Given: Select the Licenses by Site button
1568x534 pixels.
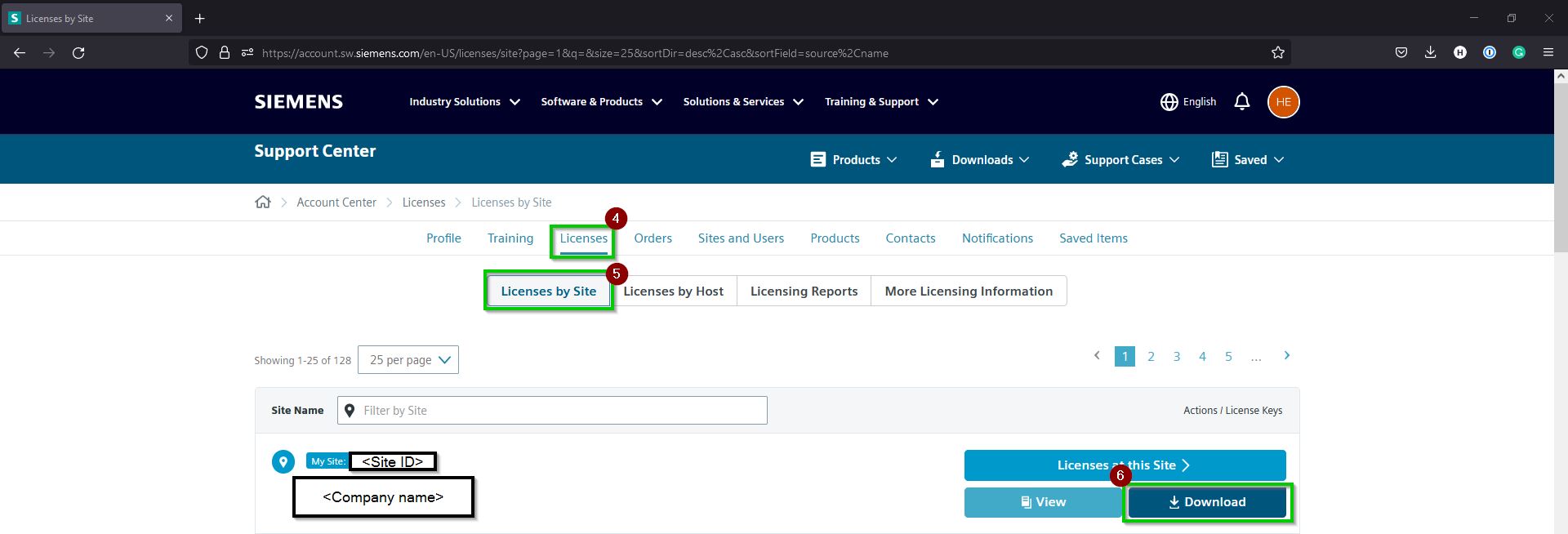Looking at the screenshot, I should pyautogui.click(x=549, y=291).
